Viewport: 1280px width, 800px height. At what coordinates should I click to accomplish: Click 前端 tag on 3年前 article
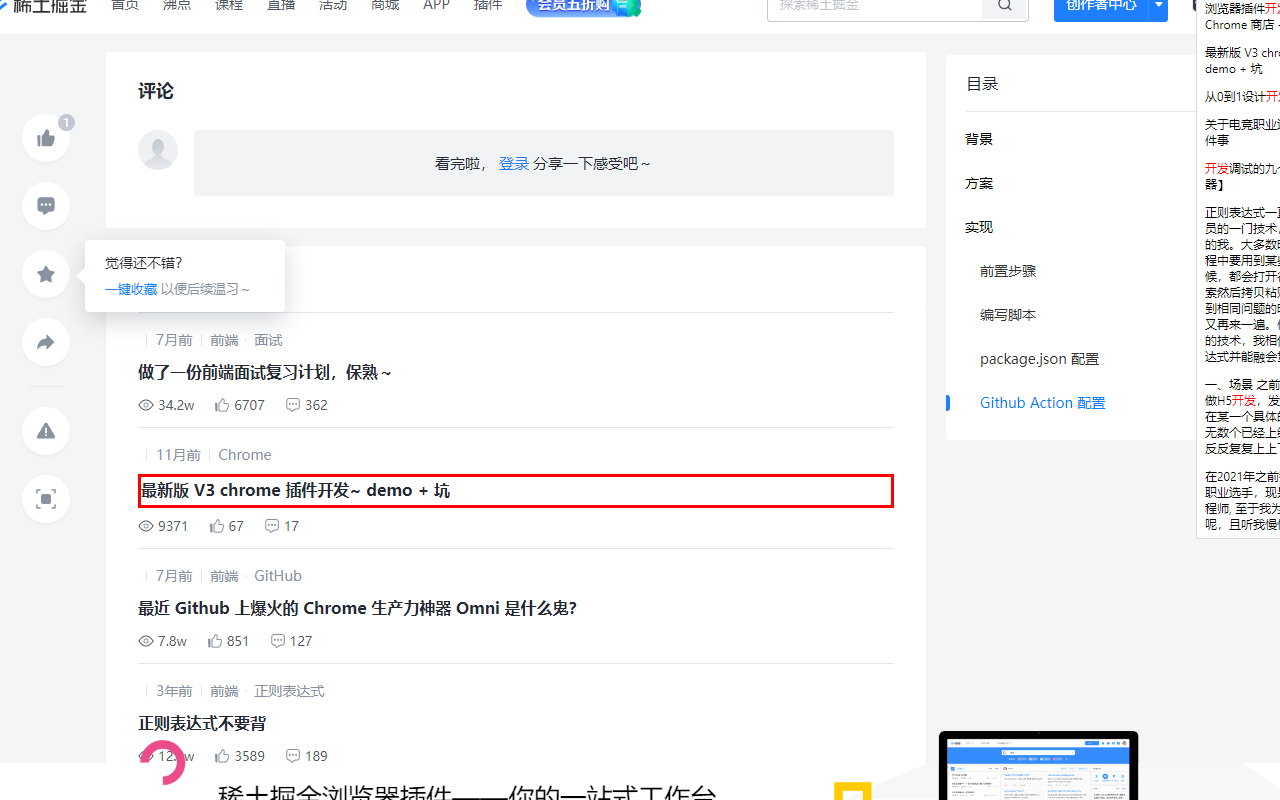[224, 691]
